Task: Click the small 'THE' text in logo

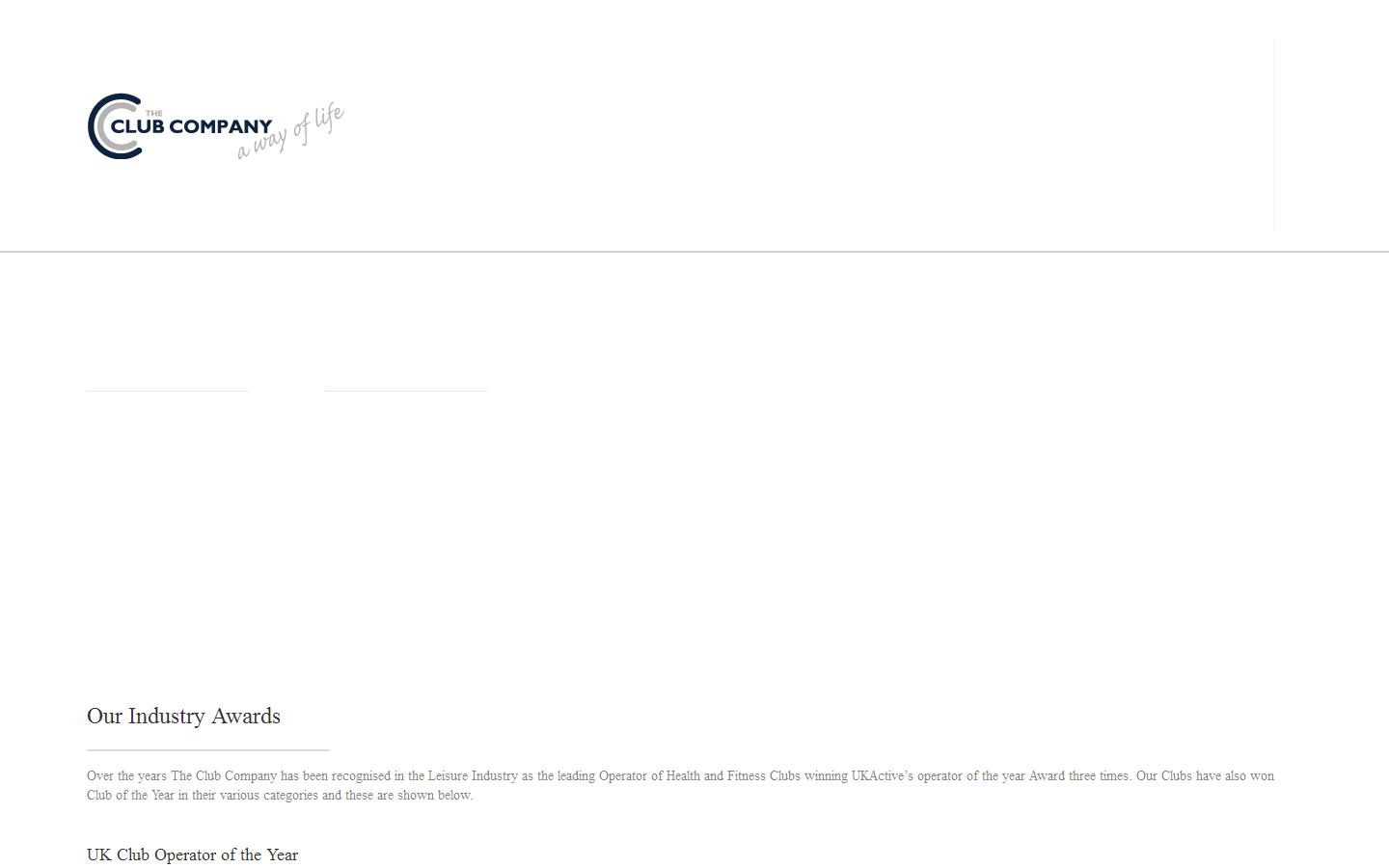Action: 153,113
